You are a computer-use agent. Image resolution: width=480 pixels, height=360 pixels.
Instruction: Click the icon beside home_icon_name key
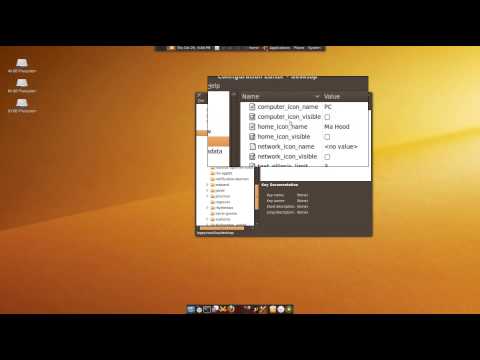252,127
